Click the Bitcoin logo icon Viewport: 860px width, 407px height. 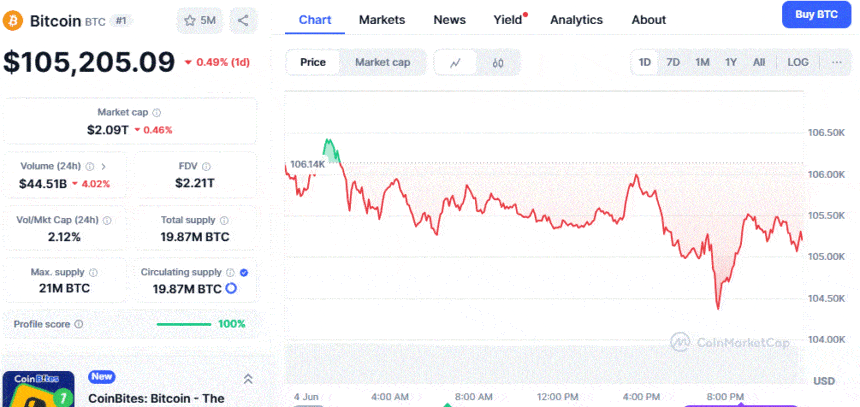coord(14,20)
